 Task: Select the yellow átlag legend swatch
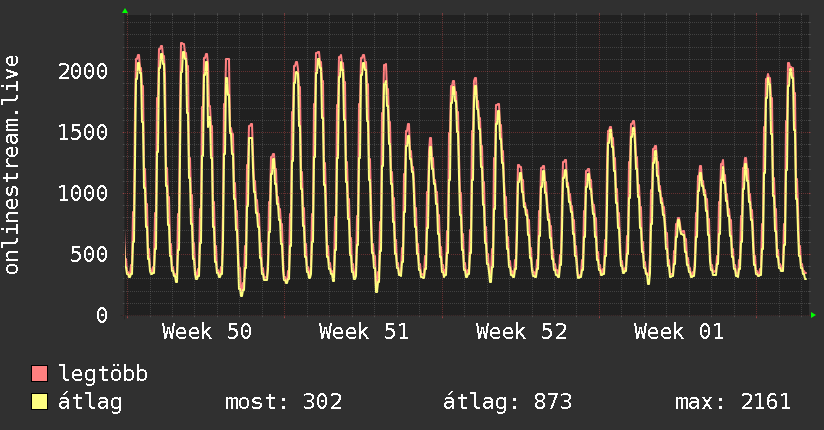pyautogui.click(x=40, y=403)
